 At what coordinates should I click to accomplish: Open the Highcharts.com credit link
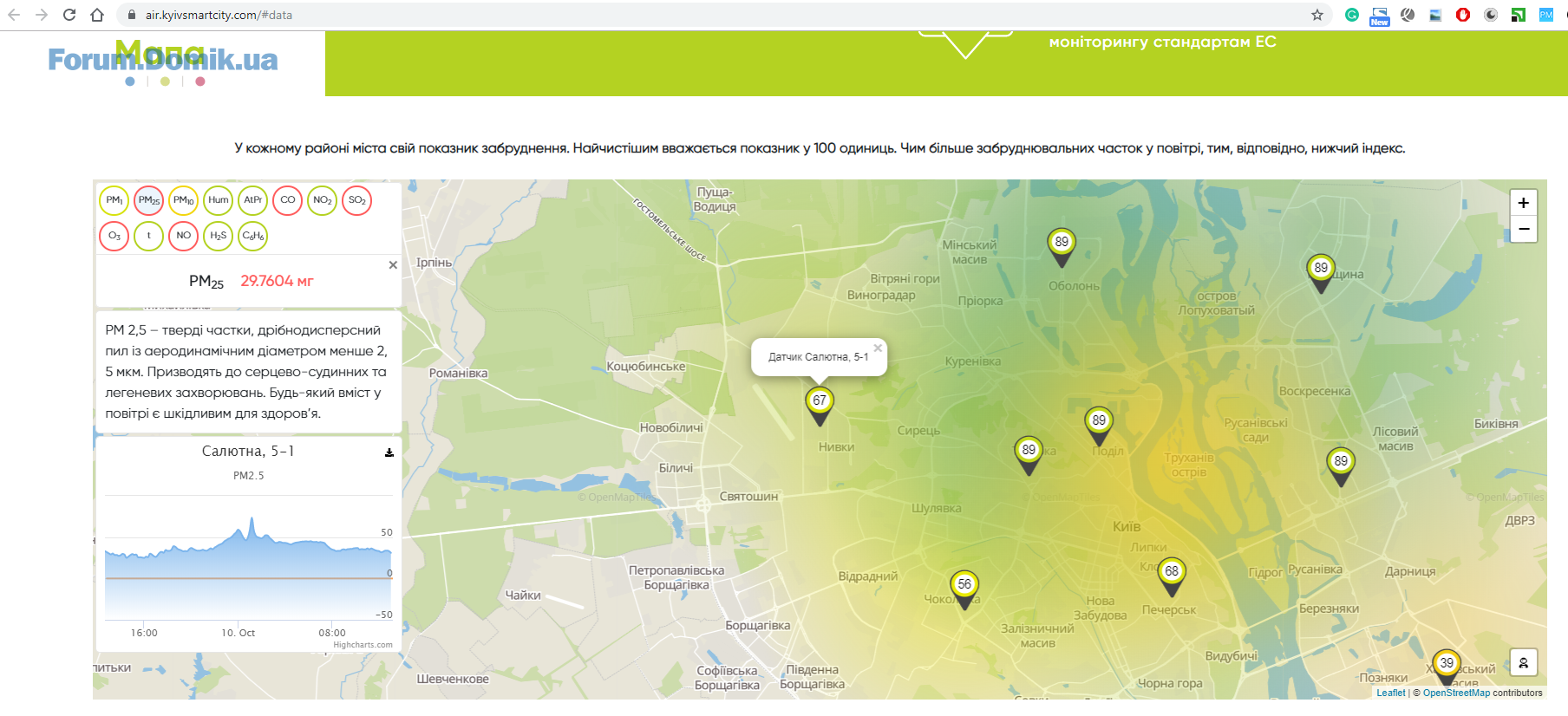point(363,645)
